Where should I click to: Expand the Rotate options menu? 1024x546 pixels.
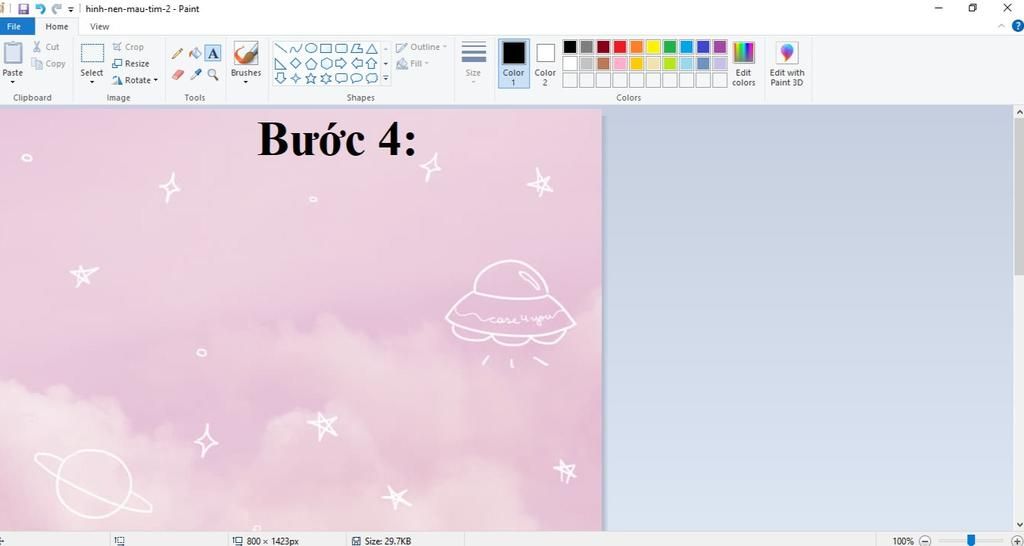(155, 80)
